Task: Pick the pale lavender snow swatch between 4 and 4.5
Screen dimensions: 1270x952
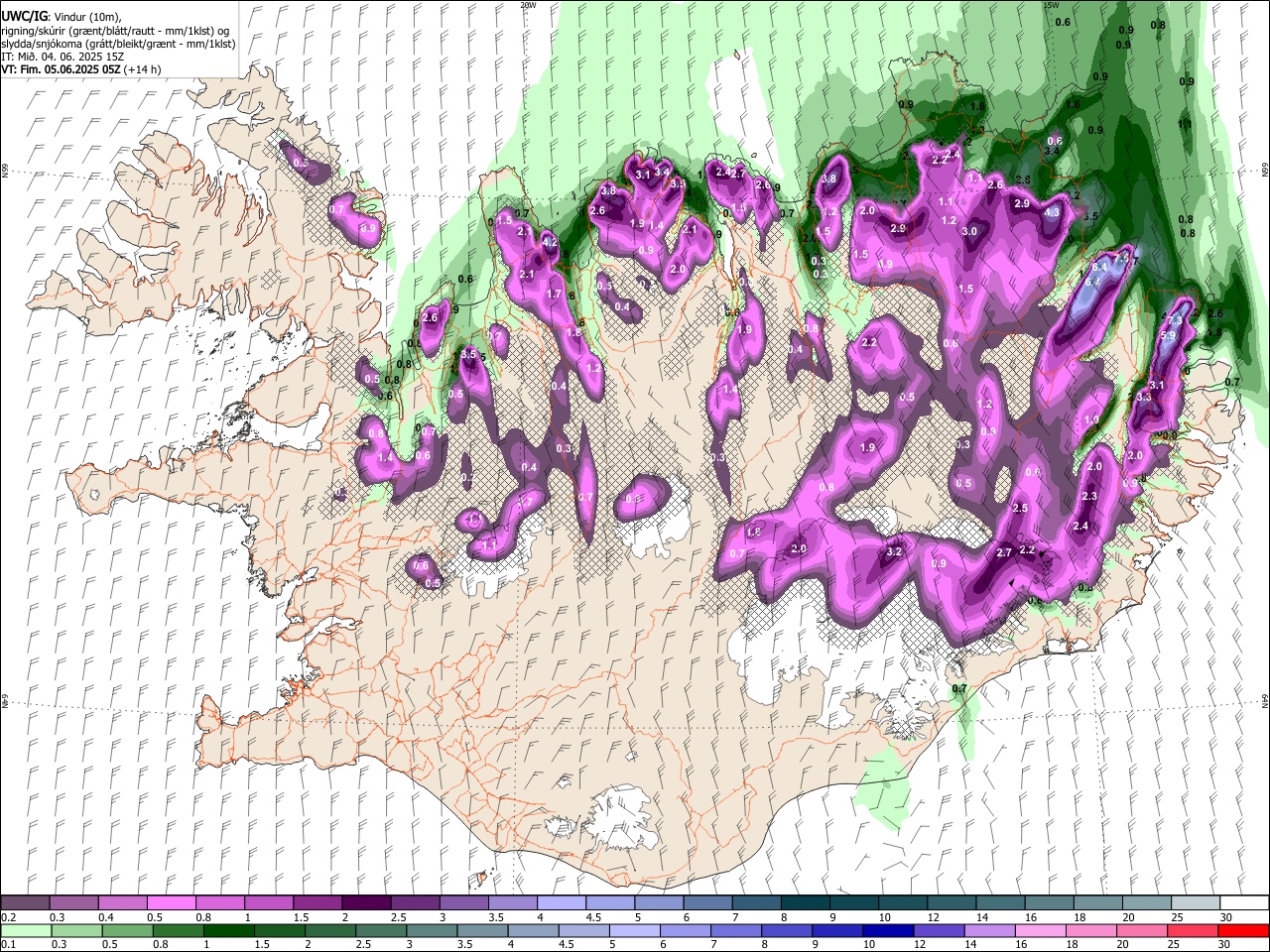Action: pos(561,903)
